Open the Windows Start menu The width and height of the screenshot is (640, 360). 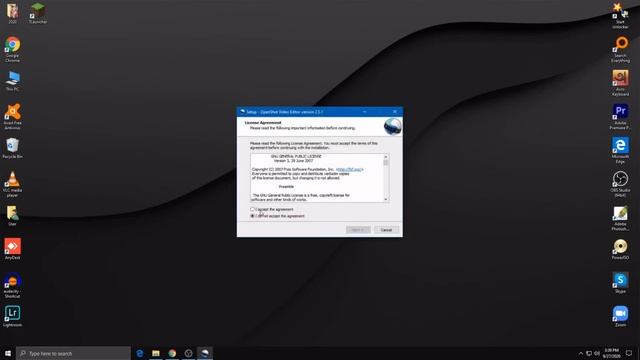pyautogui.click(x=8, y=353)
